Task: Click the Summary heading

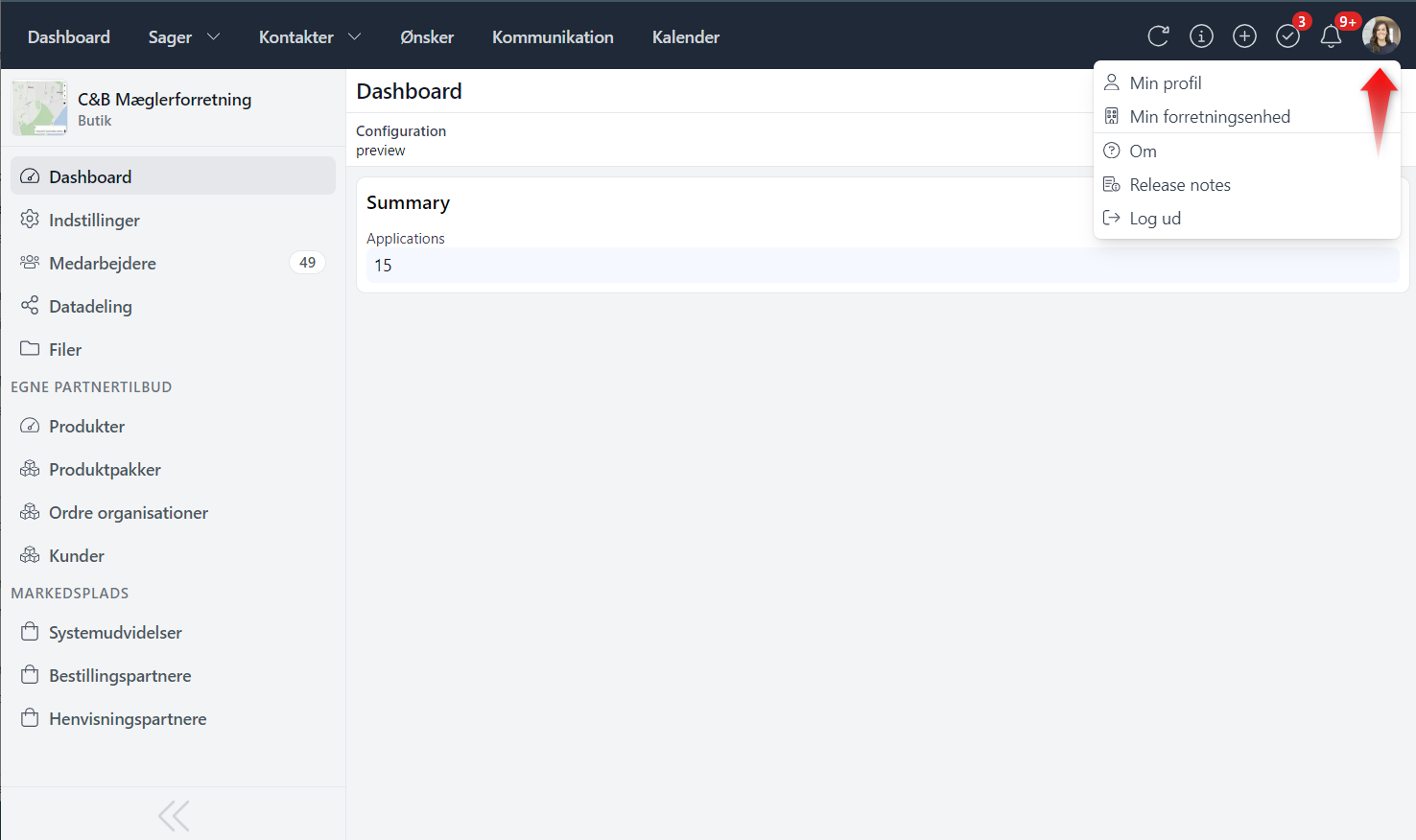Action: click(408, 202)
